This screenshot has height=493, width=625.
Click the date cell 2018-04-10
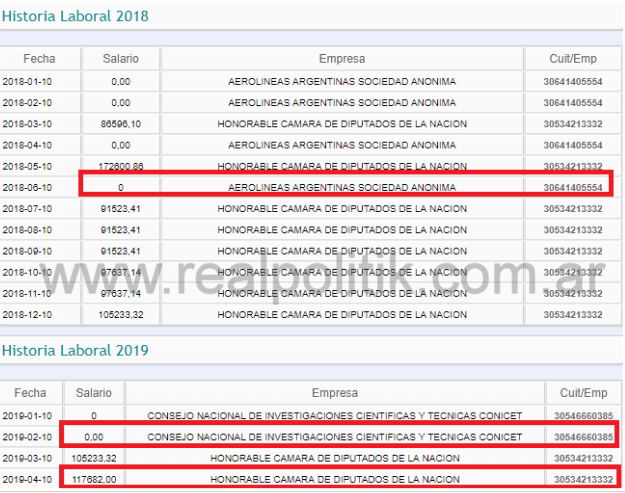(27, 145)
